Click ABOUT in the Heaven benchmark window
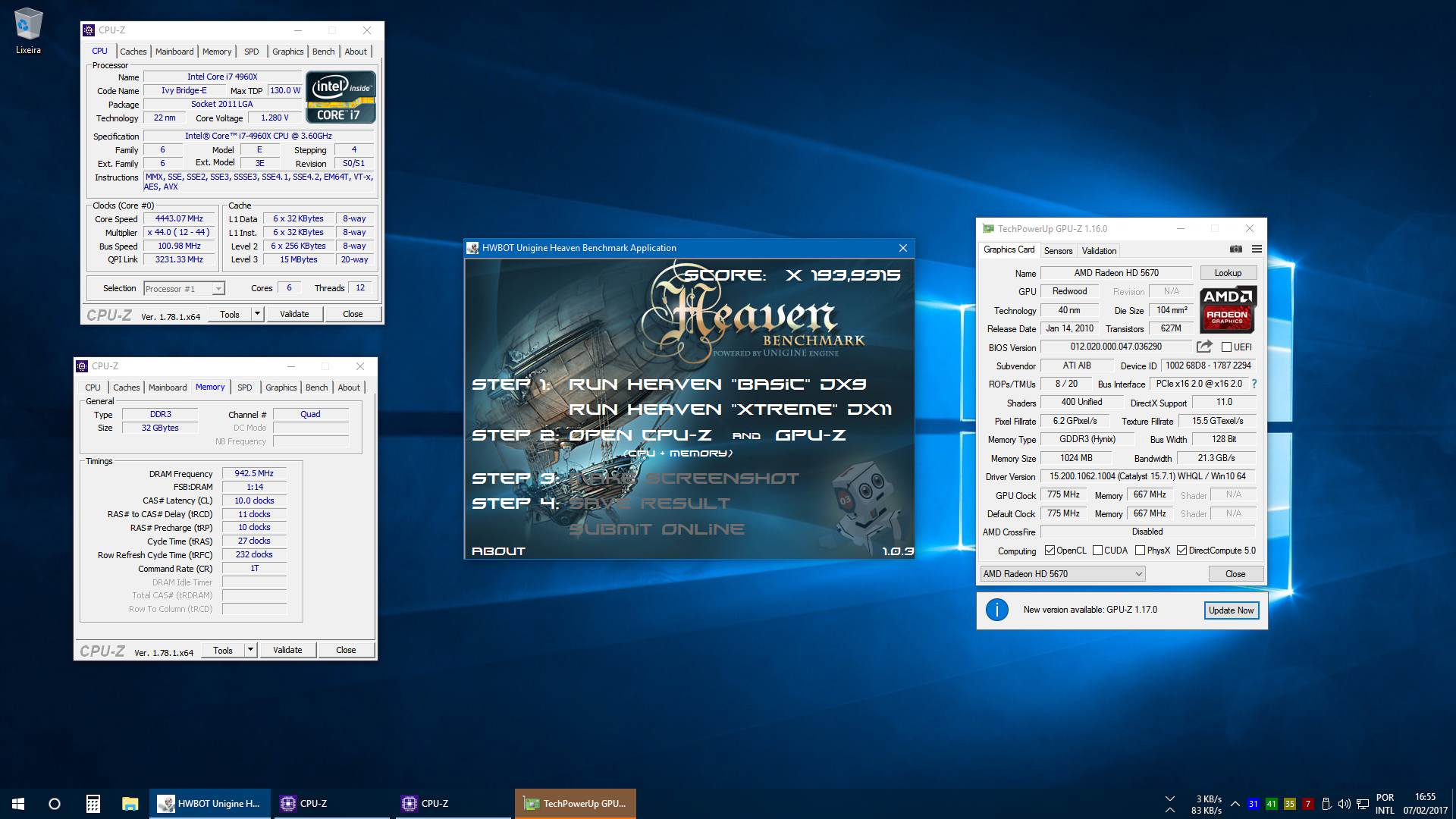This screenshot has width=1456, height=819. [498, 551]
